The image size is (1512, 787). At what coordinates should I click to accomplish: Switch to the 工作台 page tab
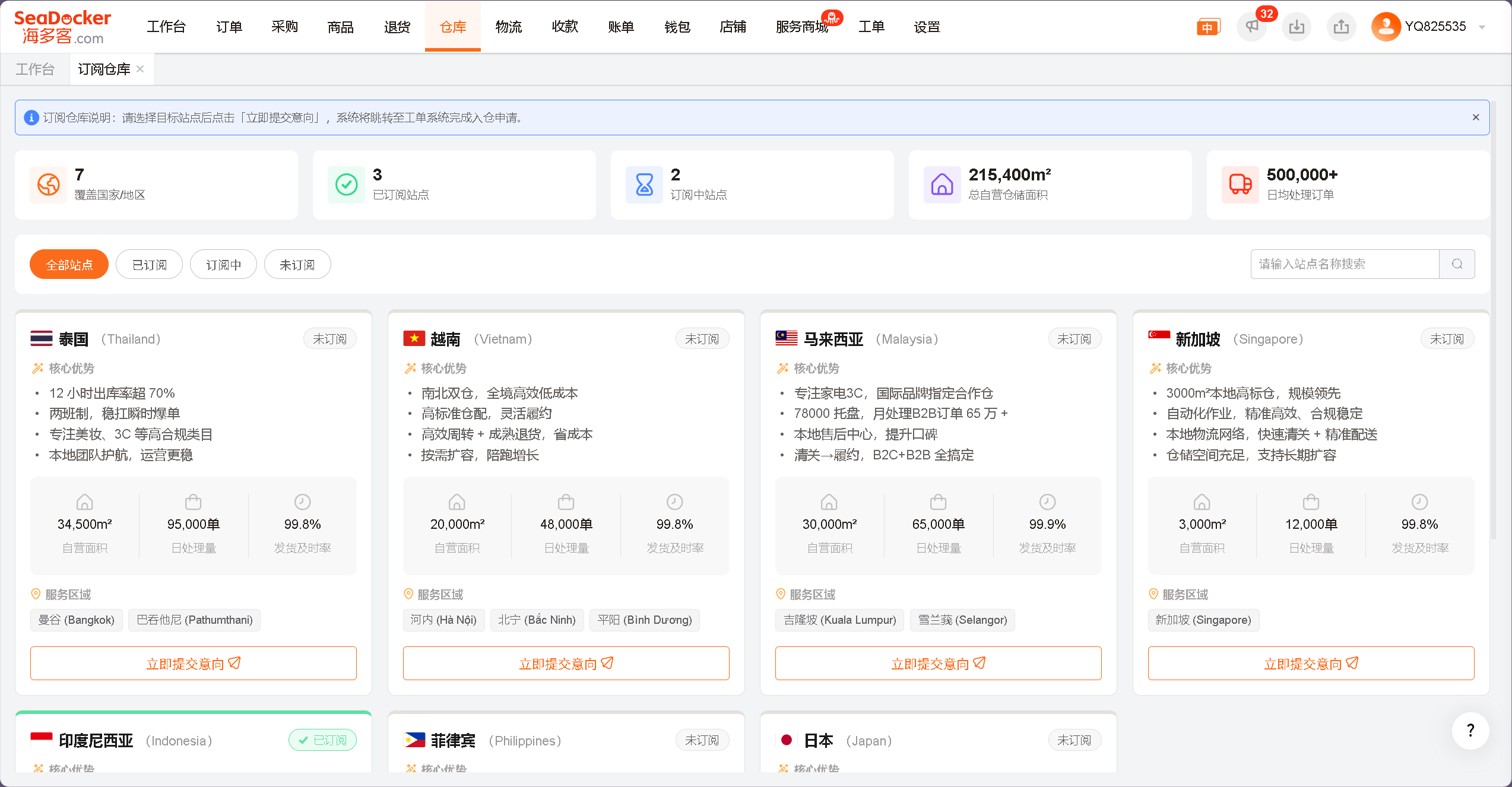[x=35, y=69]
